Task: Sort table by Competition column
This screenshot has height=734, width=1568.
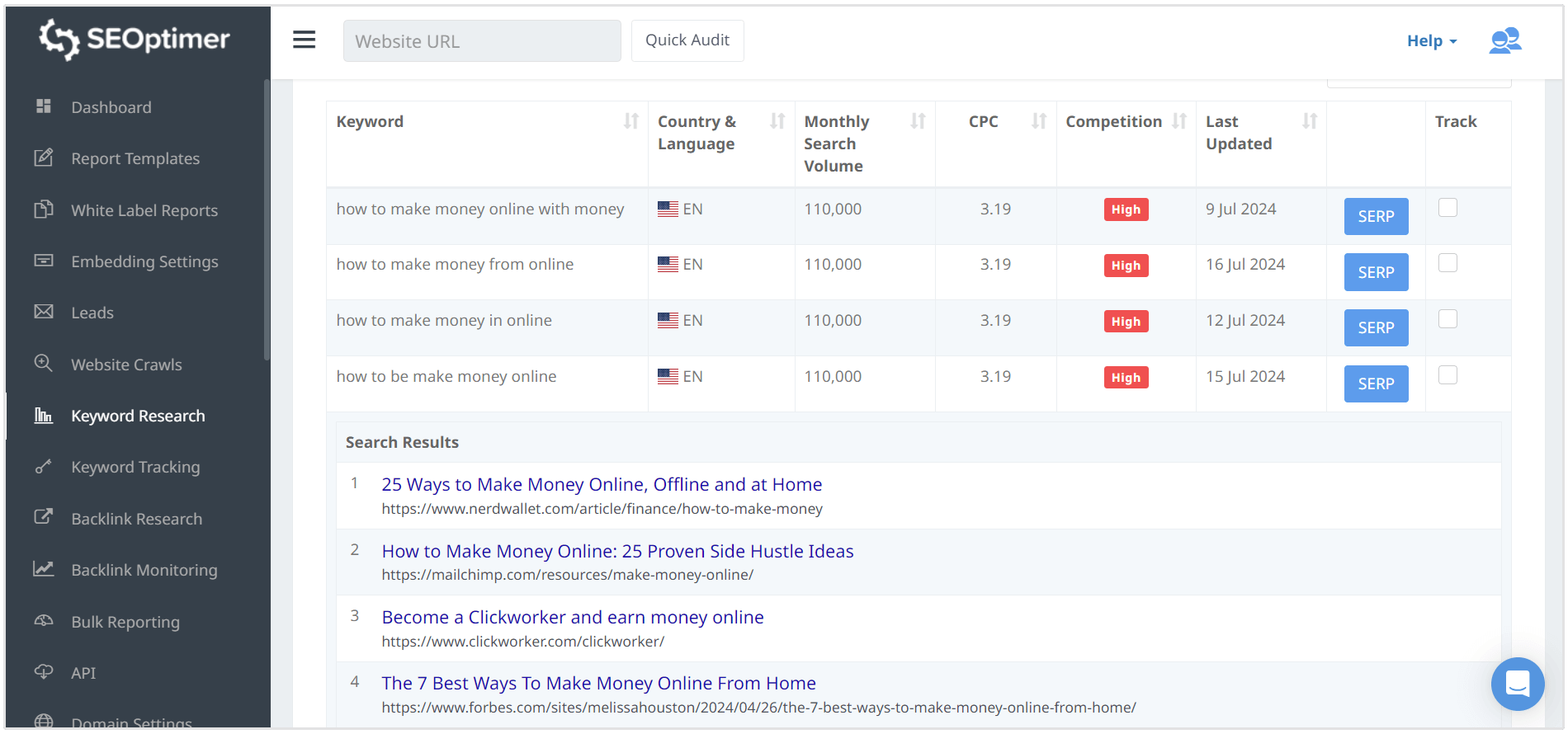Action: [1179, 121]
